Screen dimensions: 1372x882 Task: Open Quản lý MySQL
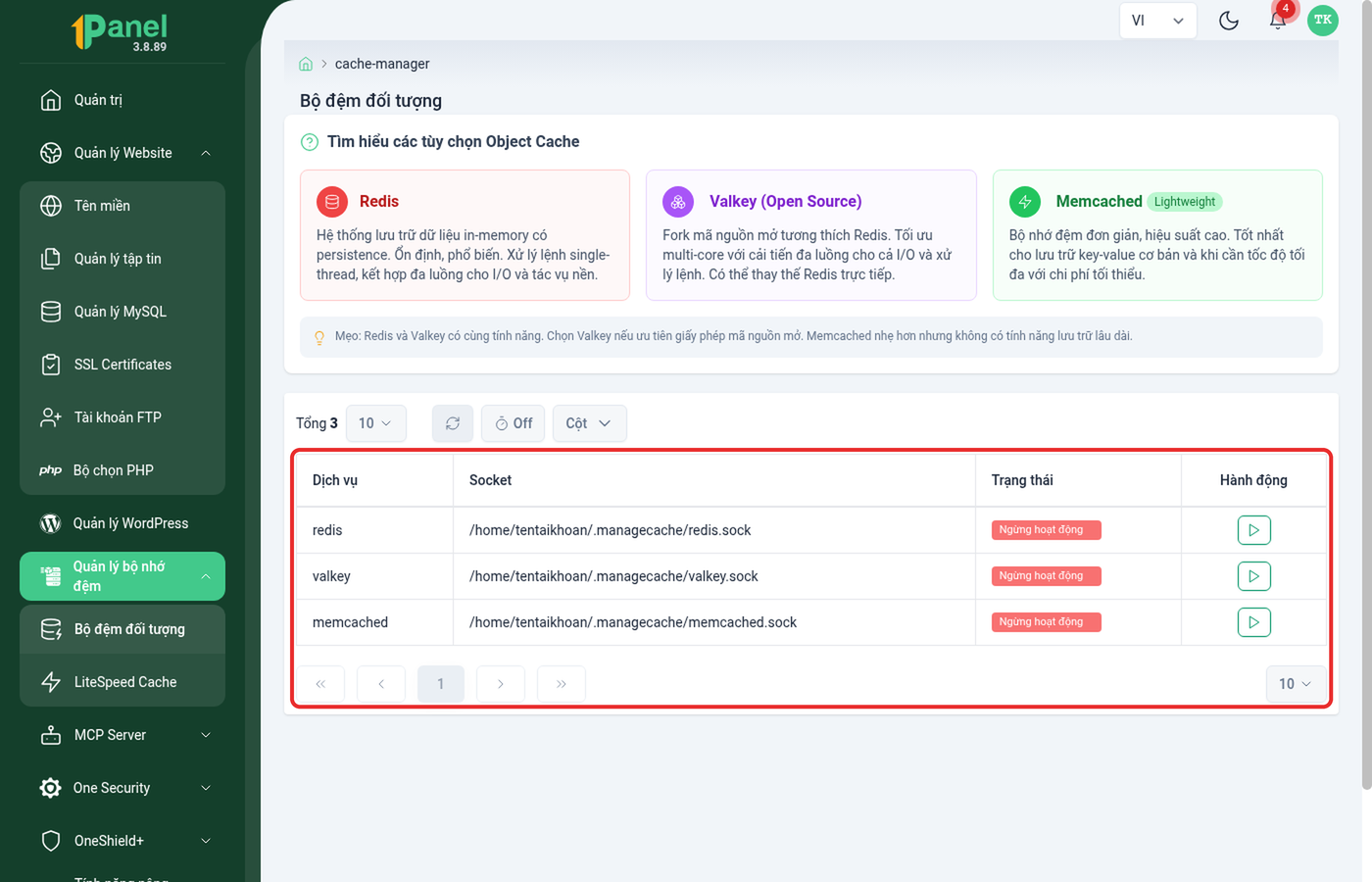122,312
